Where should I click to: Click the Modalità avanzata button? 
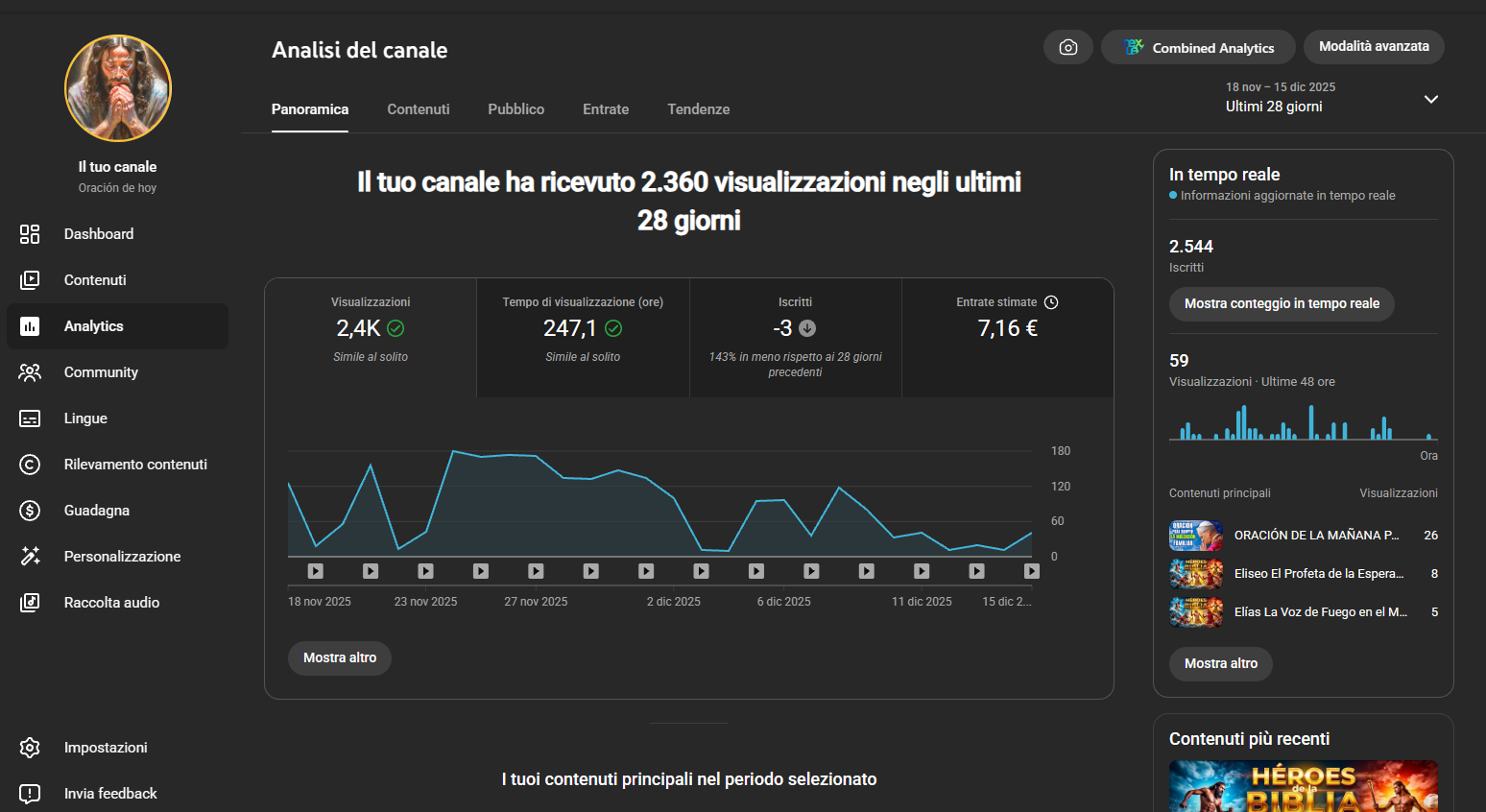click(1373, 47)
